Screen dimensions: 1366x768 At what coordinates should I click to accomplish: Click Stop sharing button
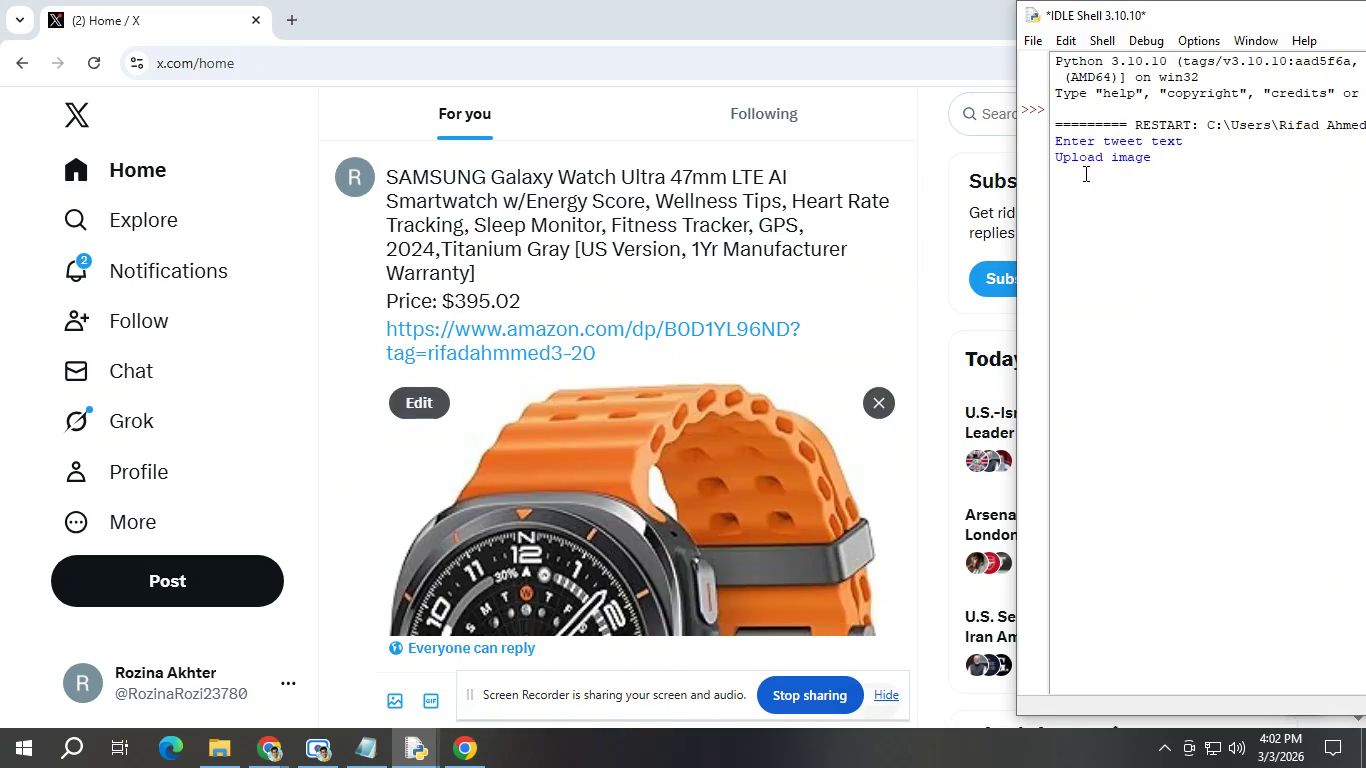[809, 695]
